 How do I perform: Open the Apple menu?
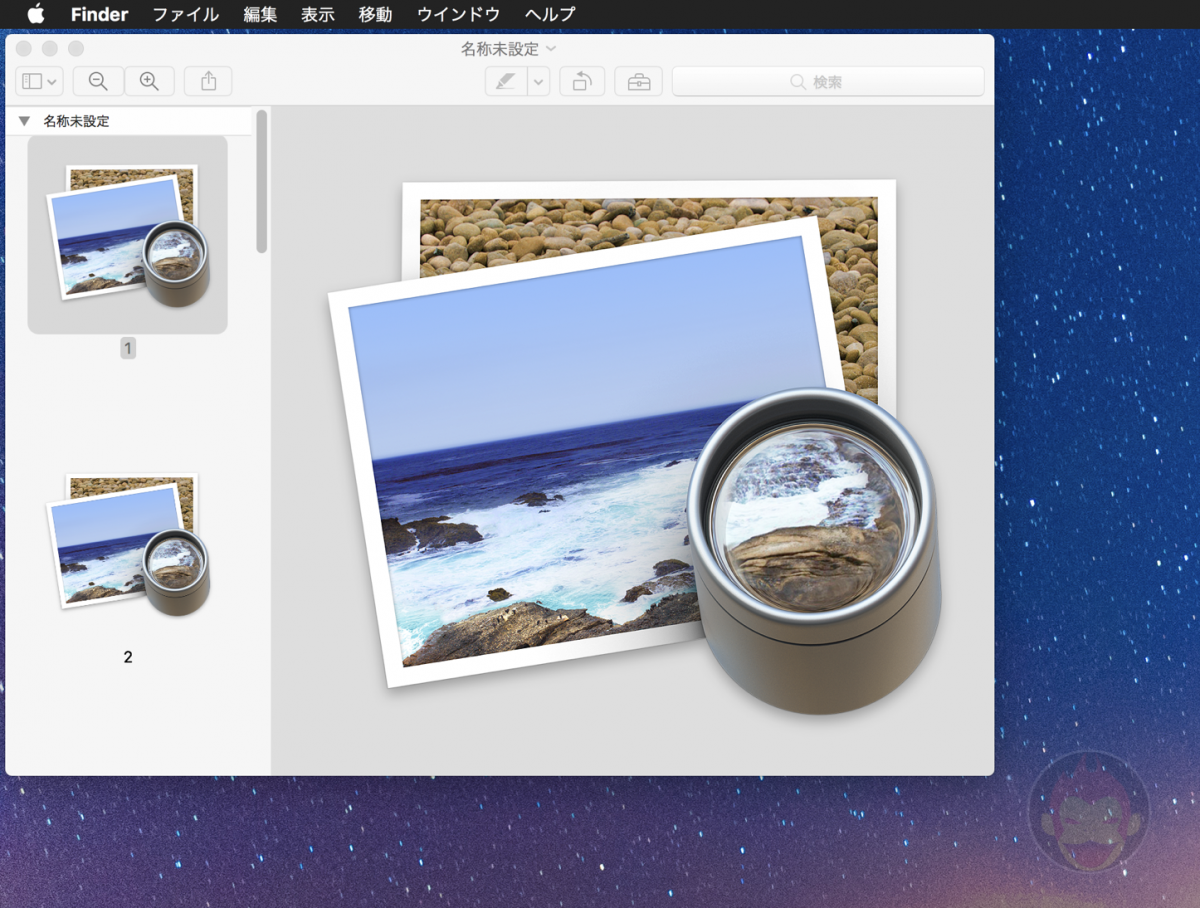(36, 14)
